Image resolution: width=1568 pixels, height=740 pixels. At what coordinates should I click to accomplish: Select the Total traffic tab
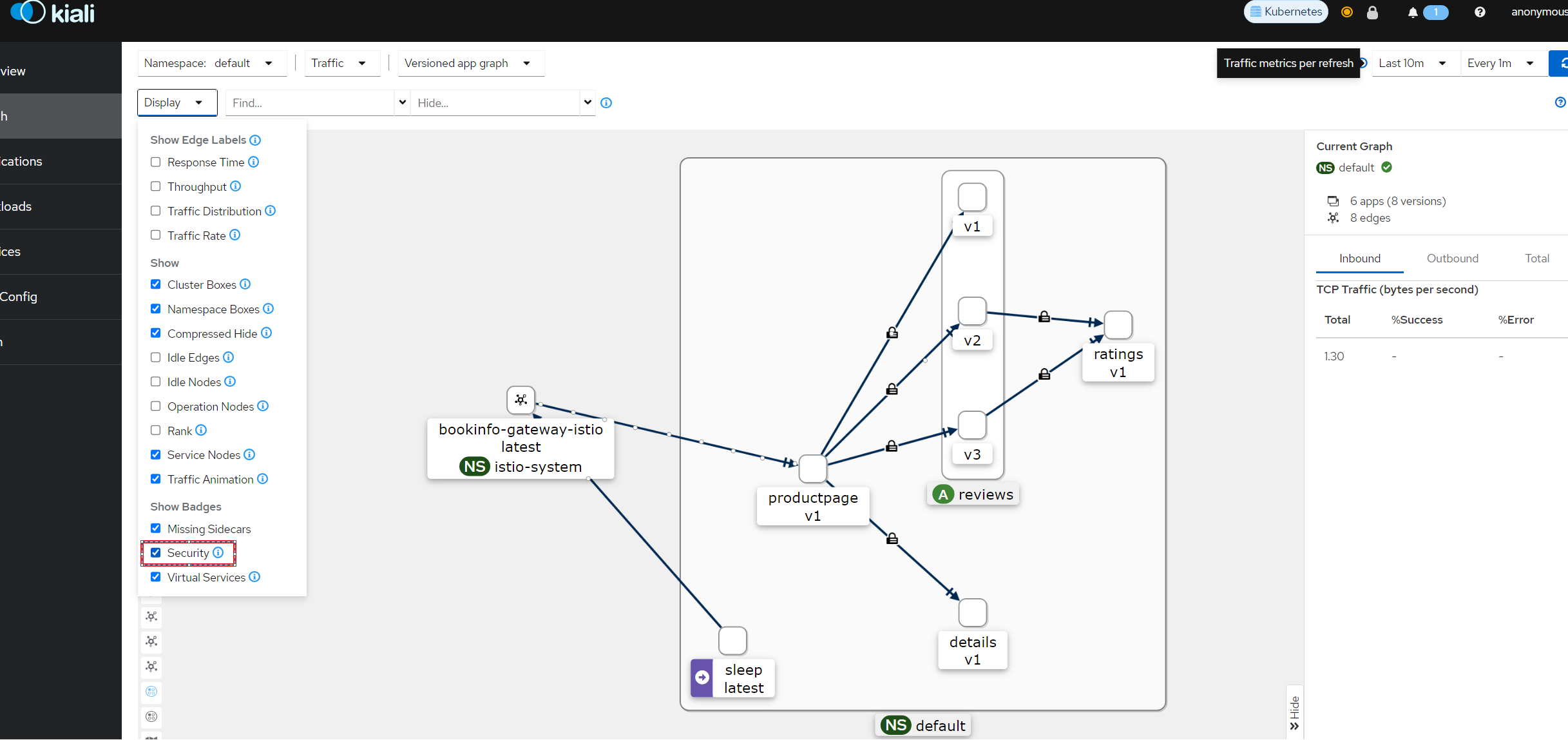coord(1536,258)
